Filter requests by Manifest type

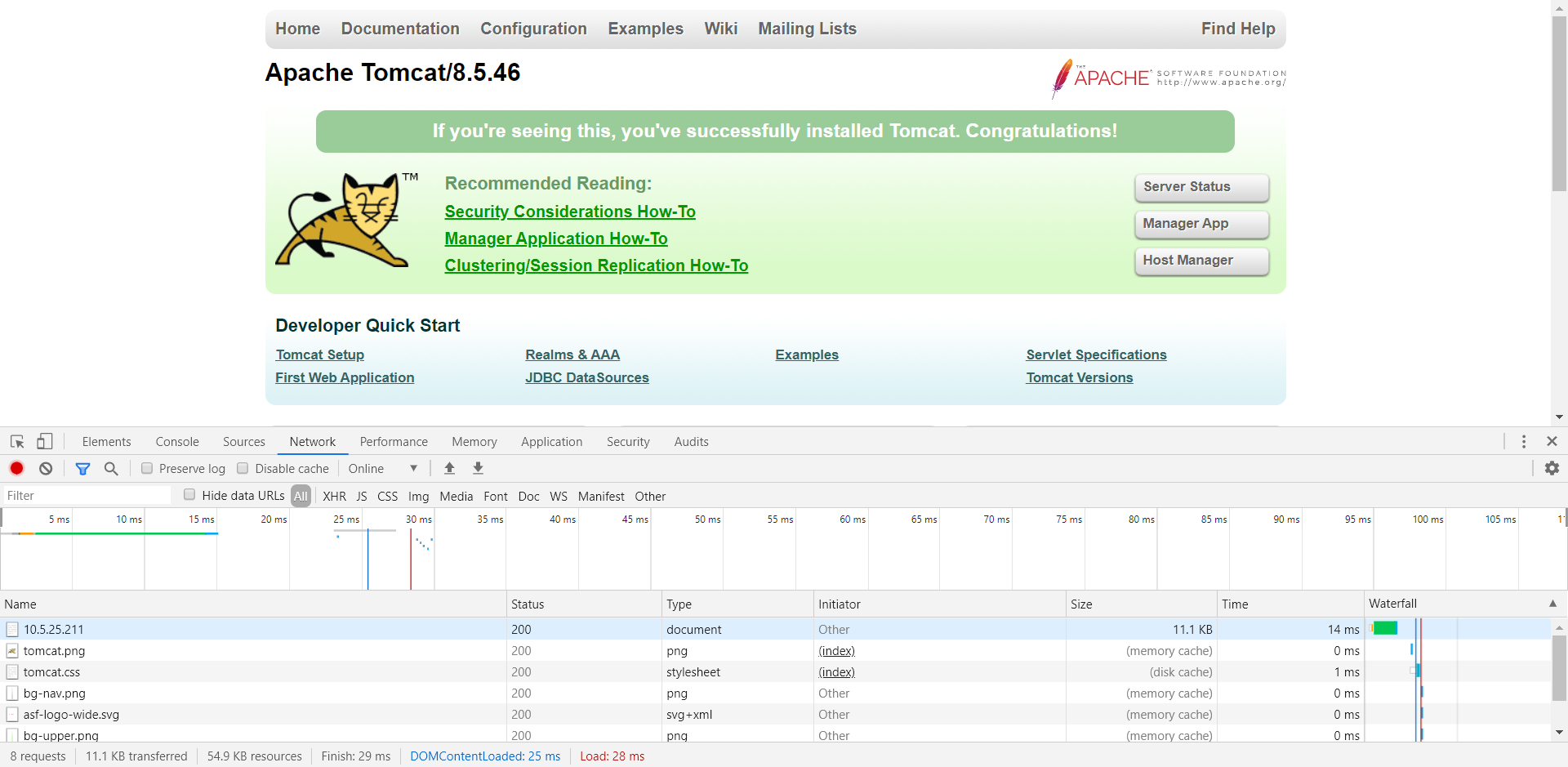[x=601, y=496]
